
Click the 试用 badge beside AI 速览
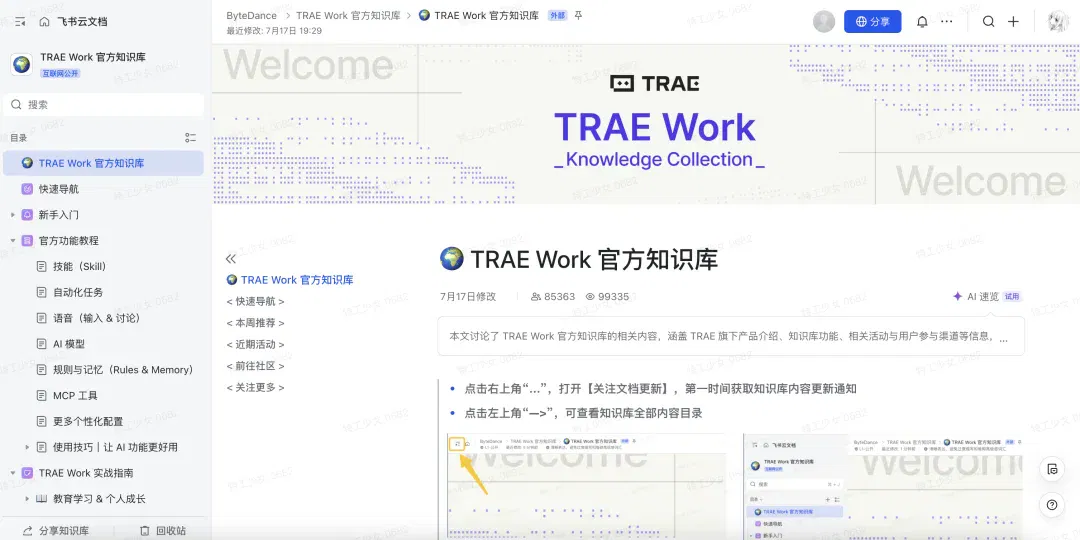1012,296
